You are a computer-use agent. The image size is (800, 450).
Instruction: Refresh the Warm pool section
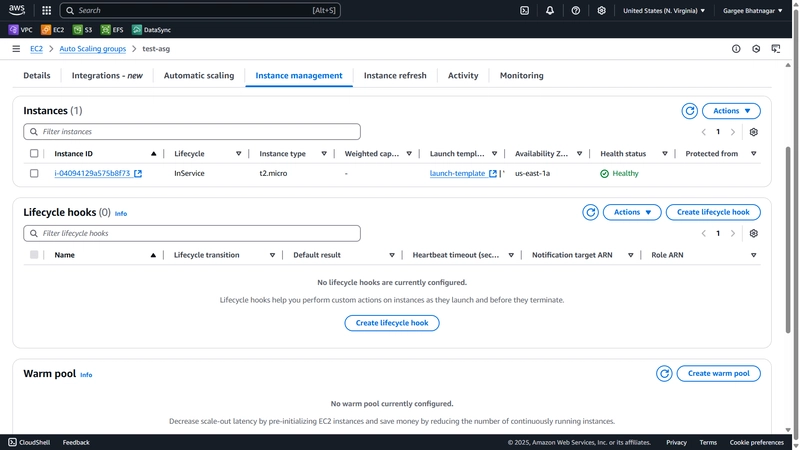click(x=664, y=373)
